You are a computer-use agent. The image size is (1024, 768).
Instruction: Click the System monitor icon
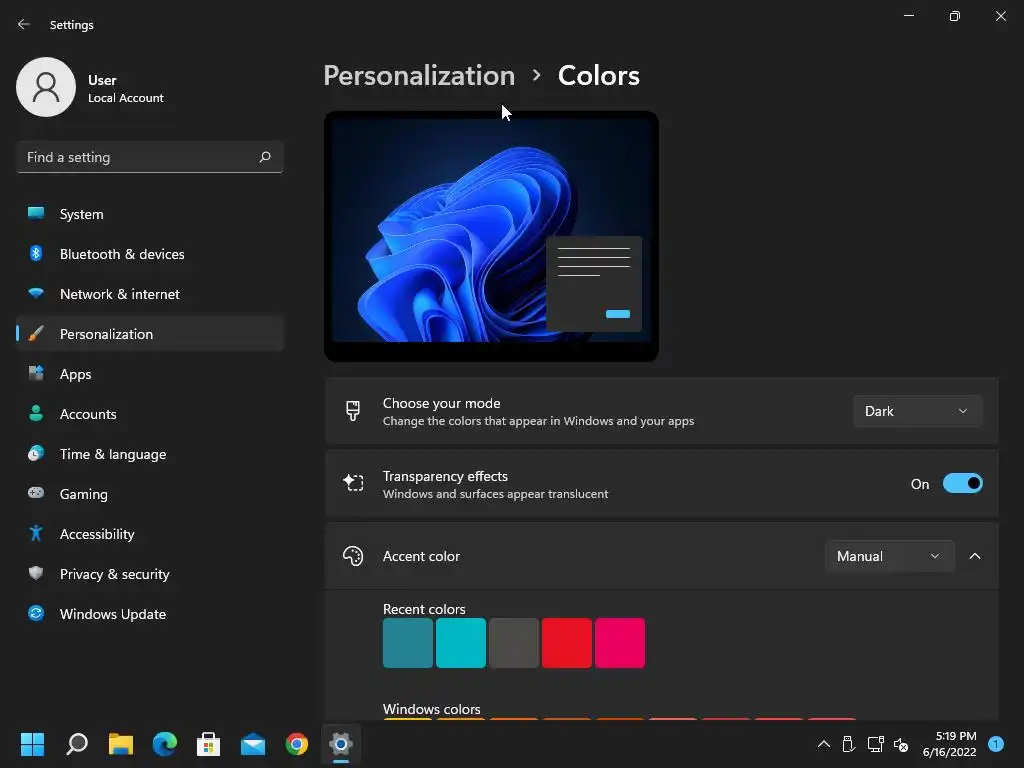coord(36,214)
